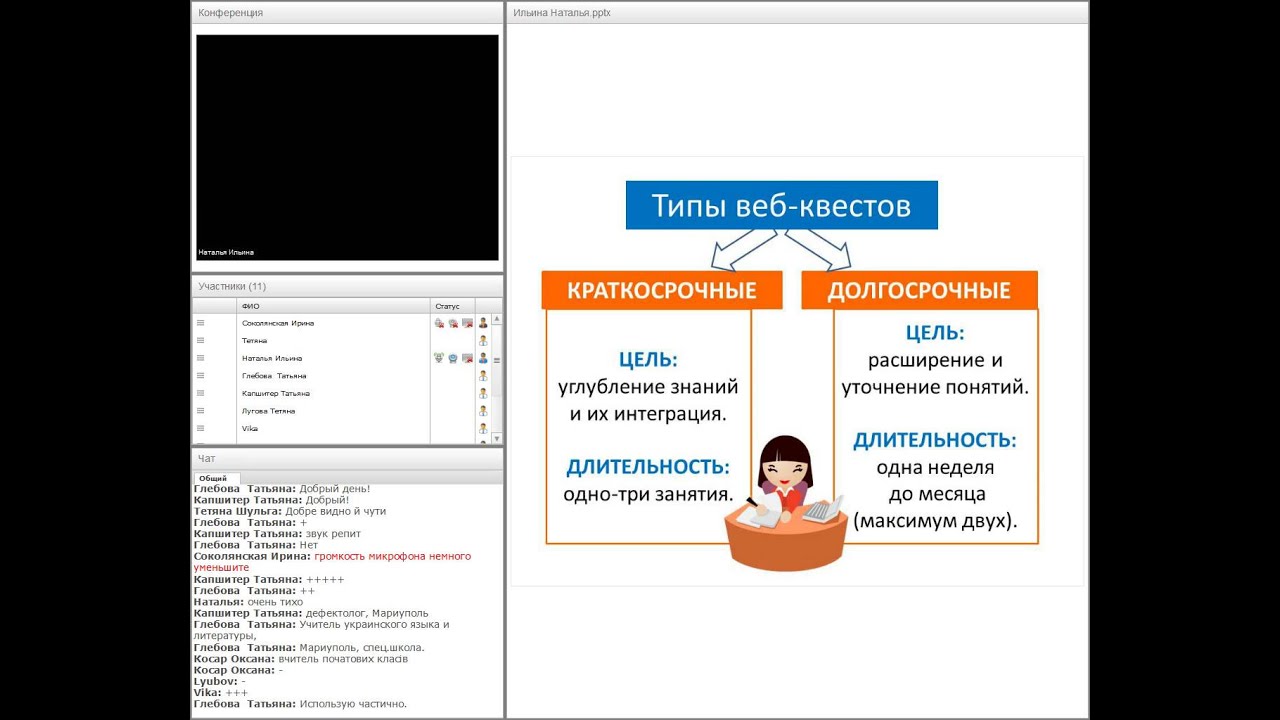Click role avatar icon of Vika
This screenshot has height=720, width=1280.
pyautogui.click(x=483, y=428)
